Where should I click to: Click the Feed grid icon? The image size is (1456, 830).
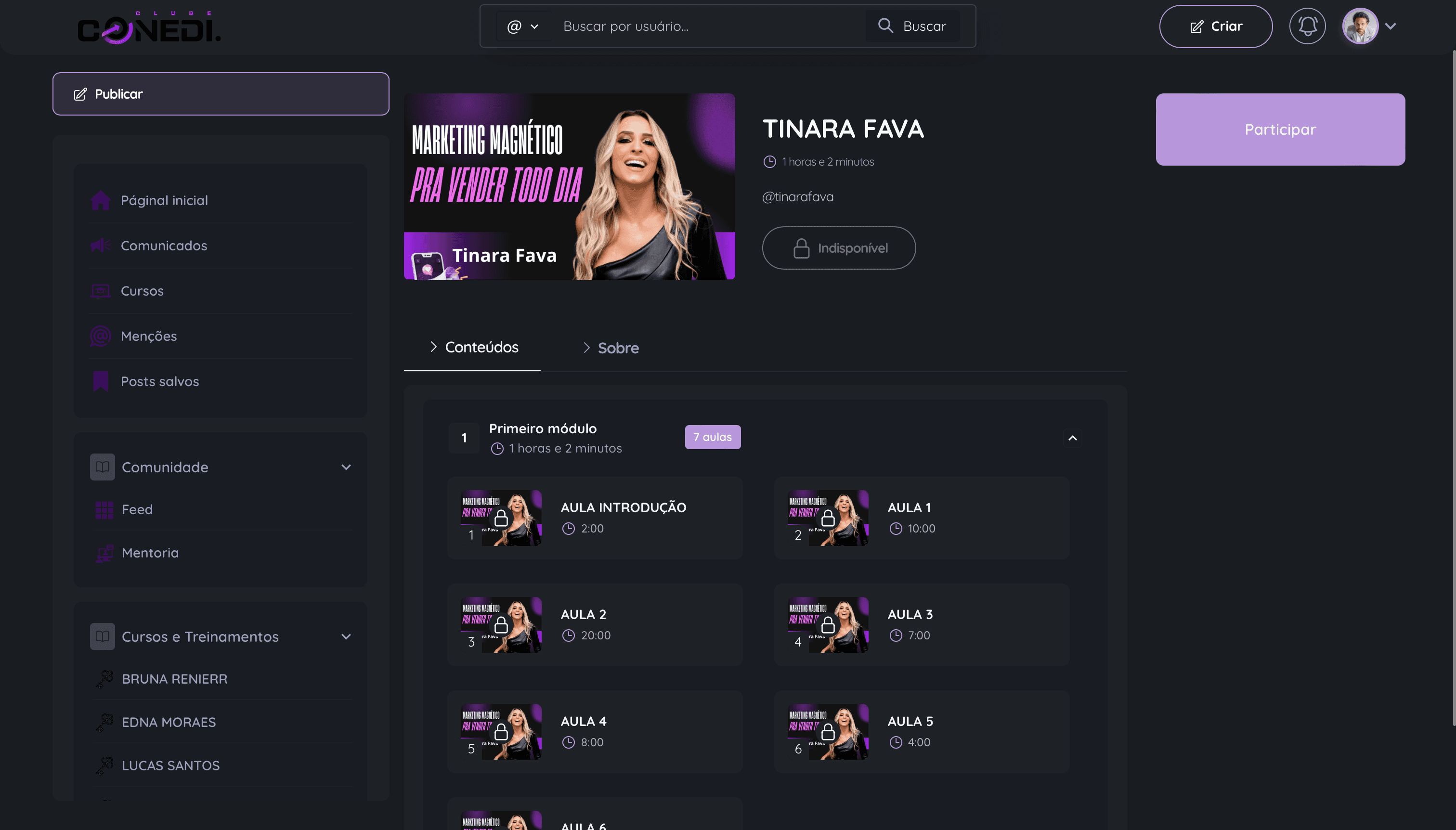point(104,510)
